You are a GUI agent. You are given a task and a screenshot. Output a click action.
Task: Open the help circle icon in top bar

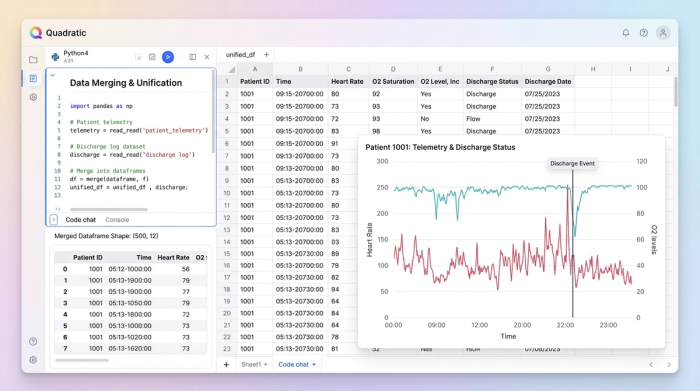(643, 33)
